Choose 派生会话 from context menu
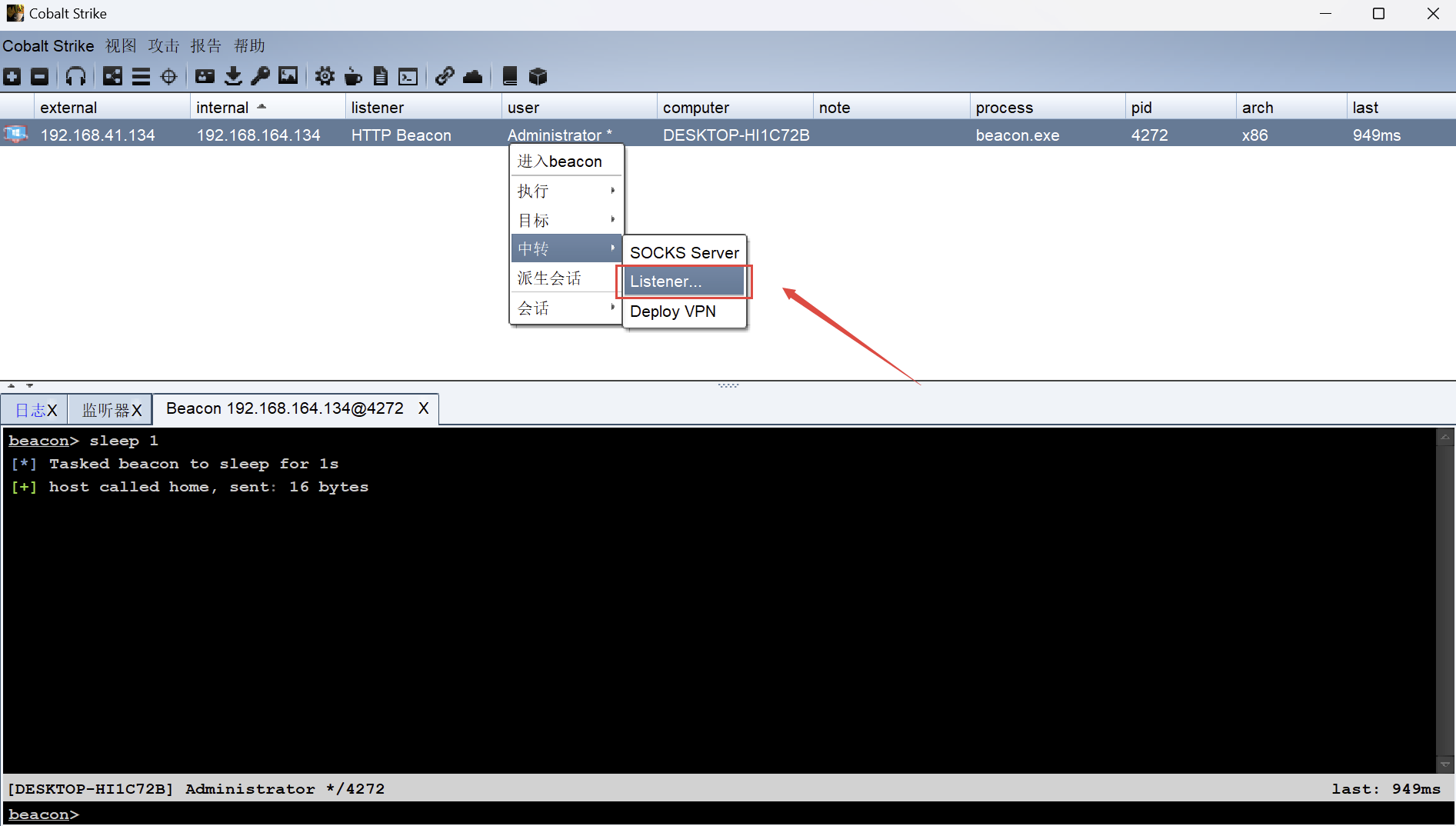The image size is (1456, 826). tap(566, 278)
